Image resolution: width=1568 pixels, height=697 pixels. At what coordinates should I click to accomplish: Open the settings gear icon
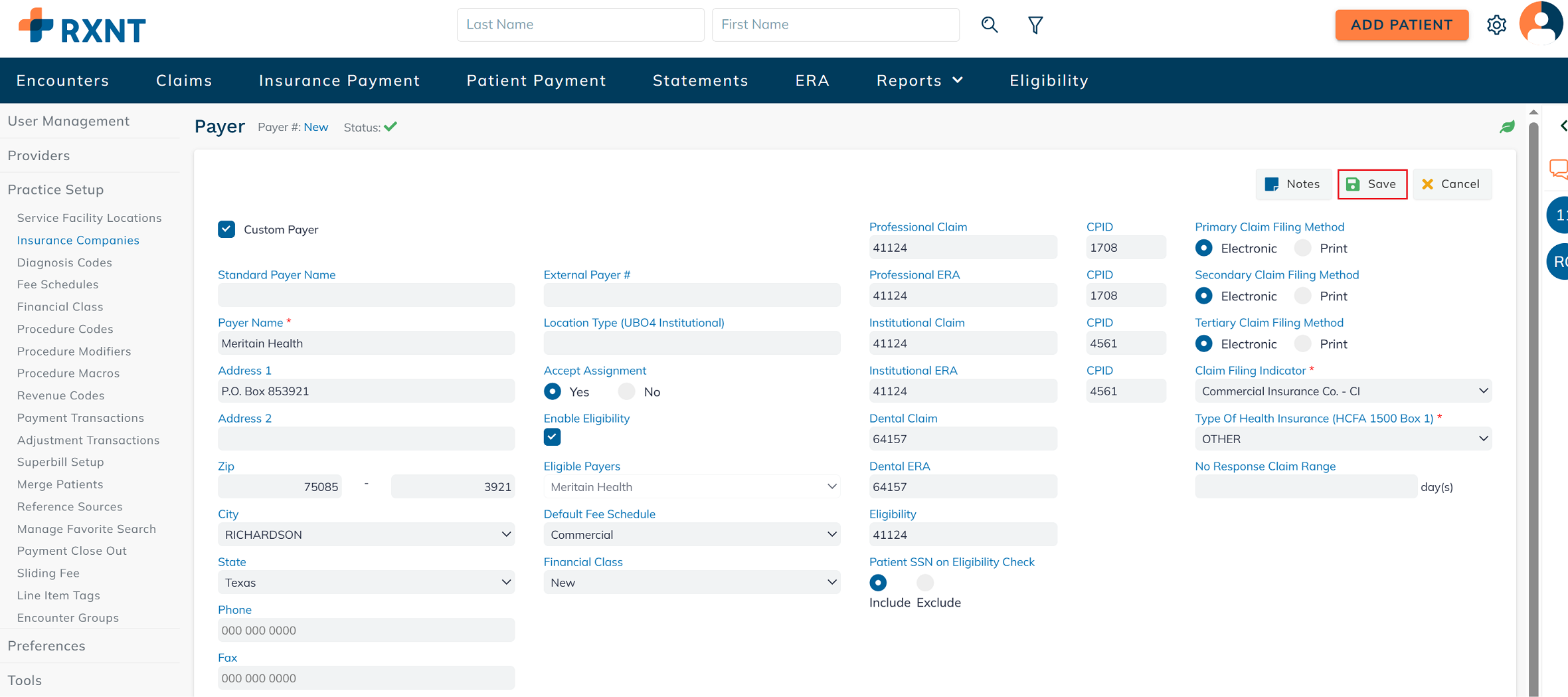coord(1496,25)
